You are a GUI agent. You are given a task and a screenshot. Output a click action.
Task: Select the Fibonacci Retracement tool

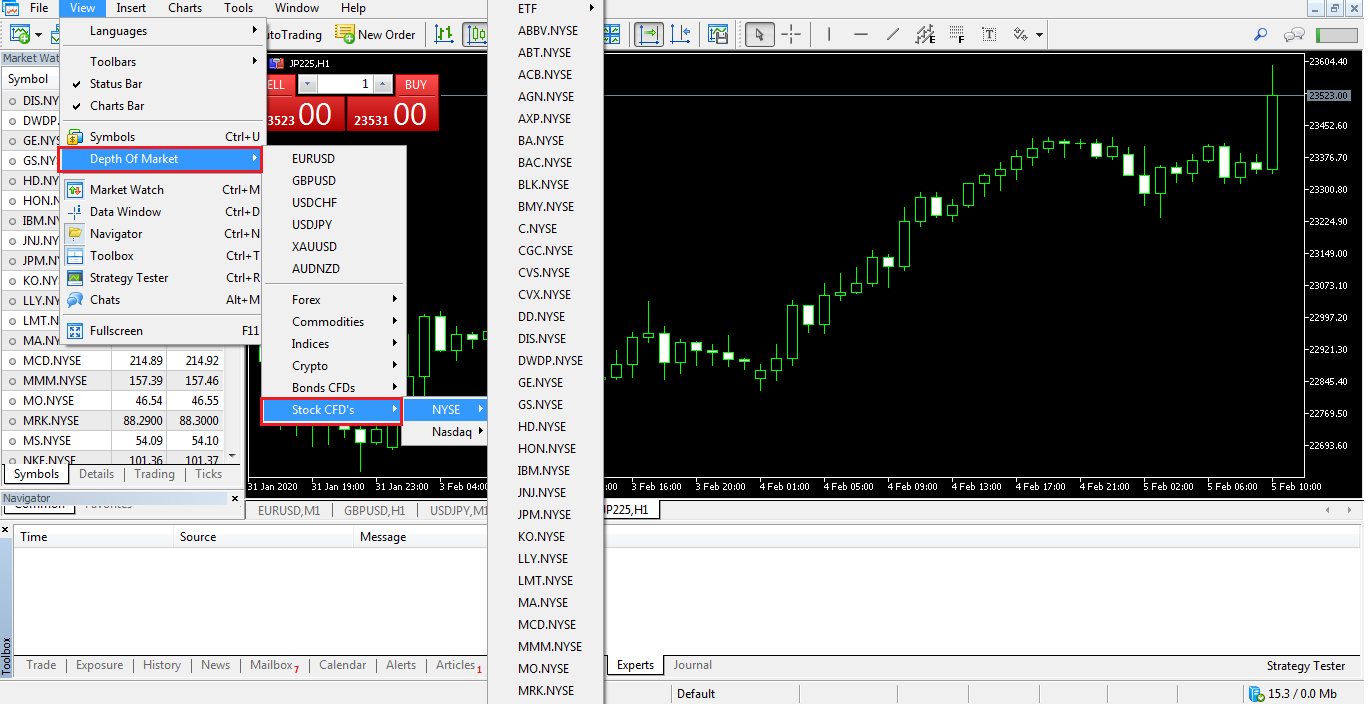(x=957, y=35)
